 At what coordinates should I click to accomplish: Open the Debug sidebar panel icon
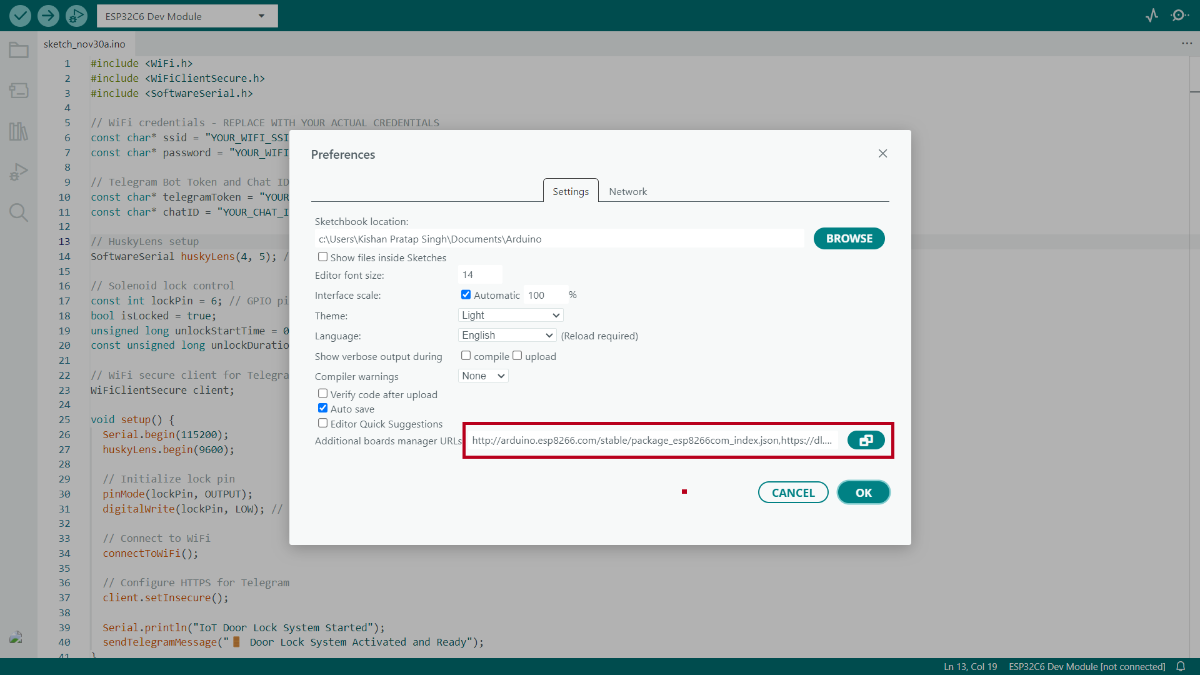click(x=18, y=171)
